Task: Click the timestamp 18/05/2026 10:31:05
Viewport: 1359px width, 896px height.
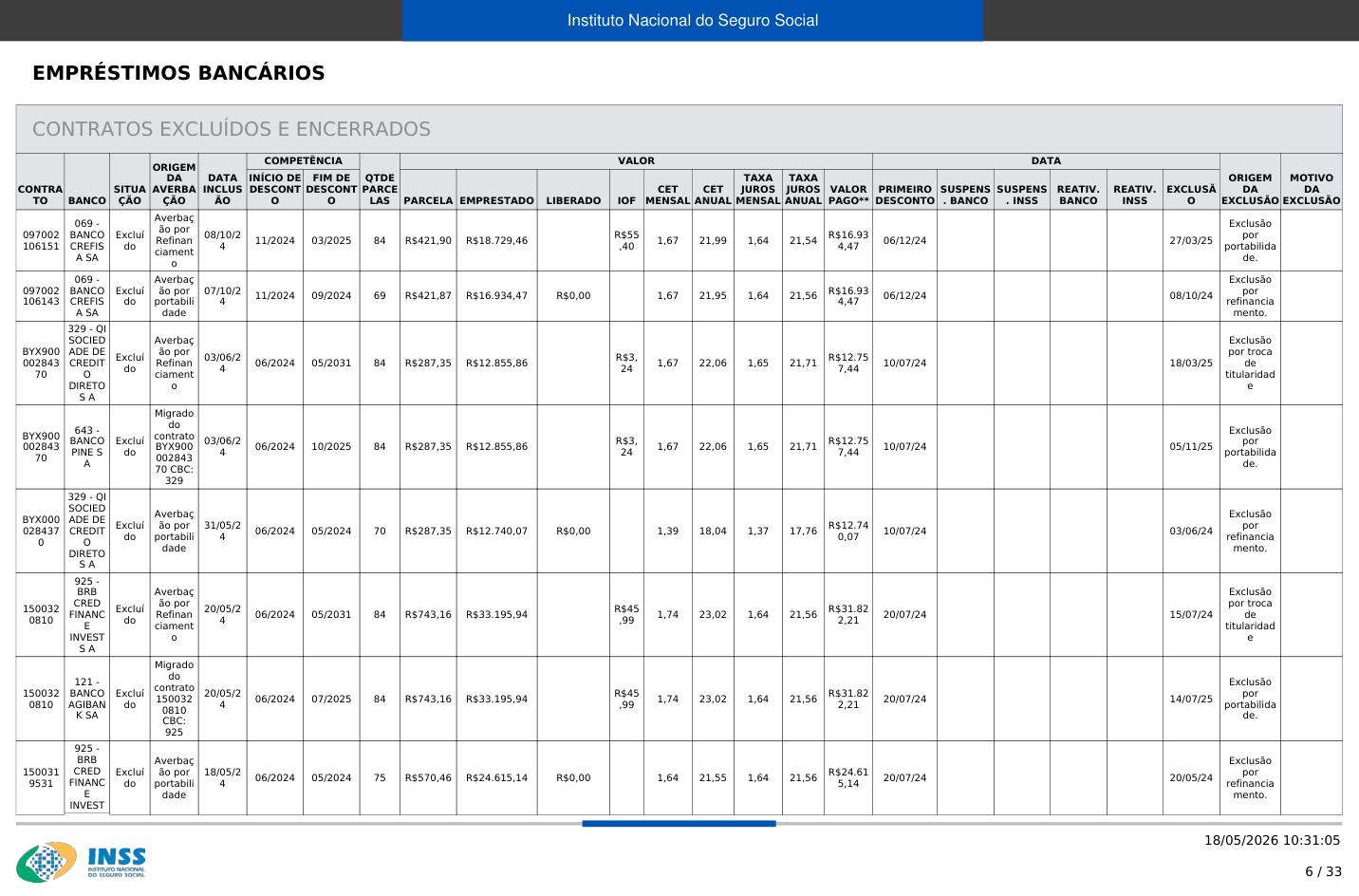Action: pos(1272,840)
